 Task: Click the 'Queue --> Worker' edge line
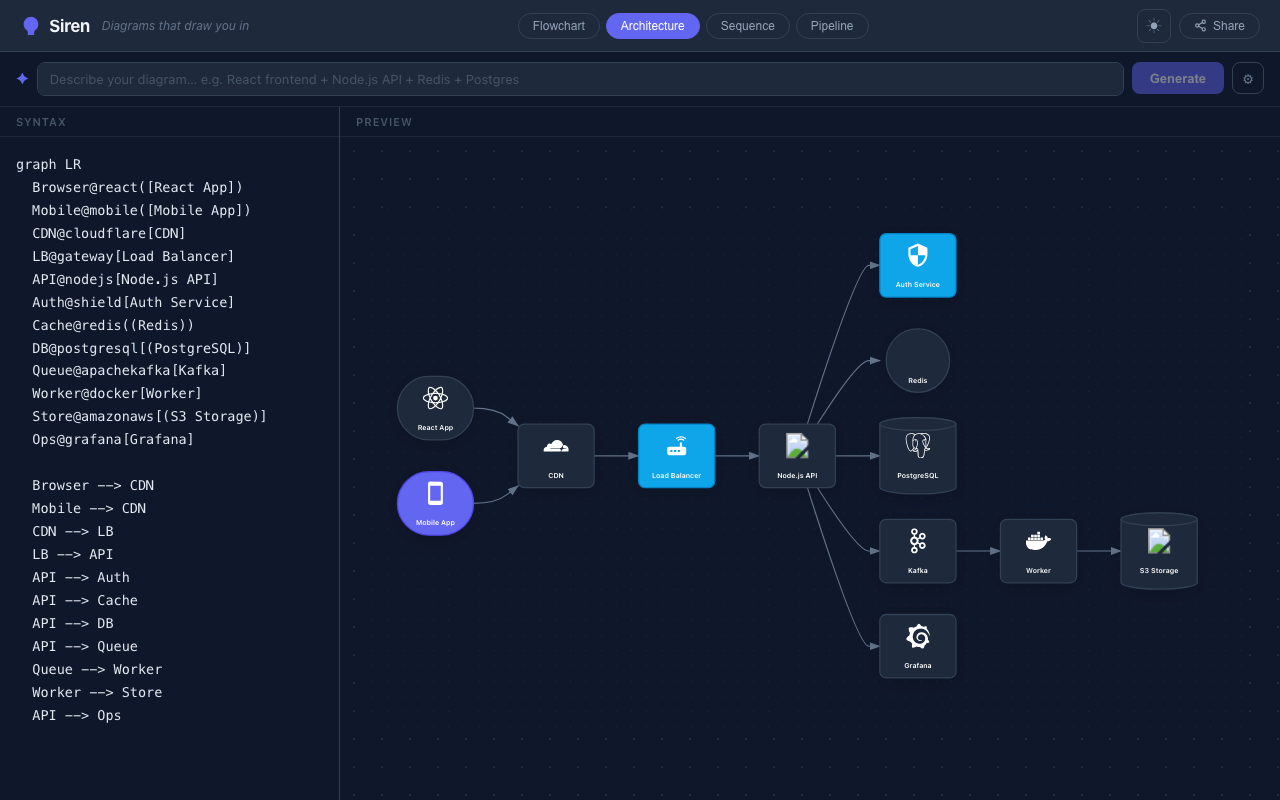[97, 669]
